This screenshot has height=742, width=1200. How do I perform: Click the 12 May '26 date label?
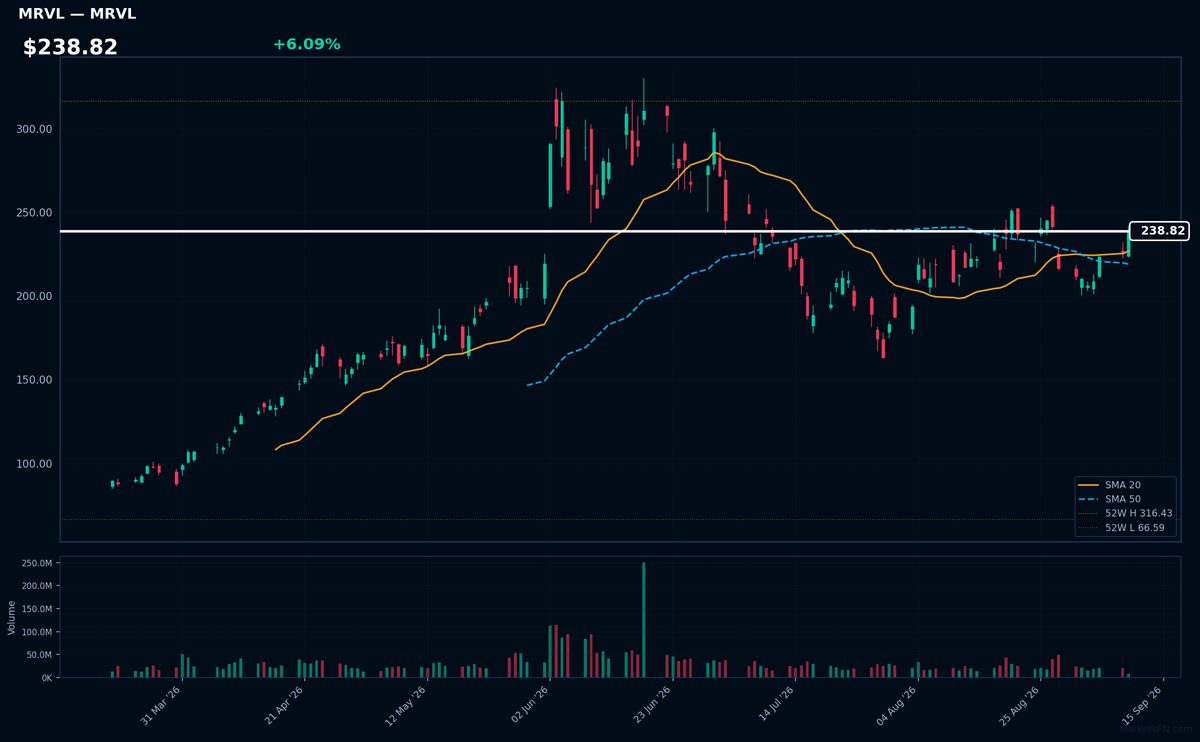point(407,704)
